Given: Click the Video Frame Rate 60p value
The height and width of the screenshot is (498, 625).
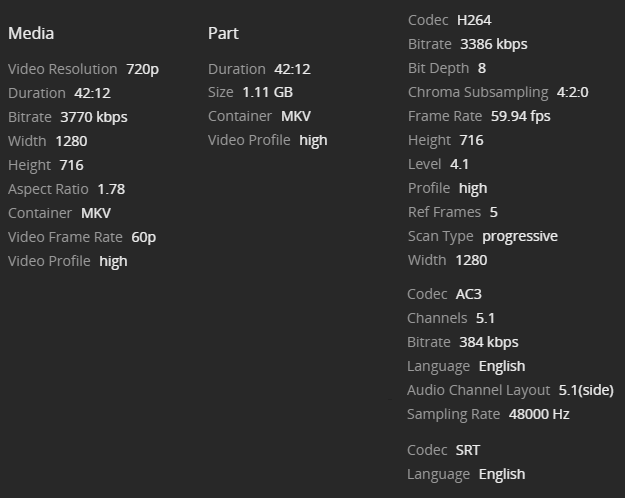Looking at the screenshot, I should click(143, 237).
